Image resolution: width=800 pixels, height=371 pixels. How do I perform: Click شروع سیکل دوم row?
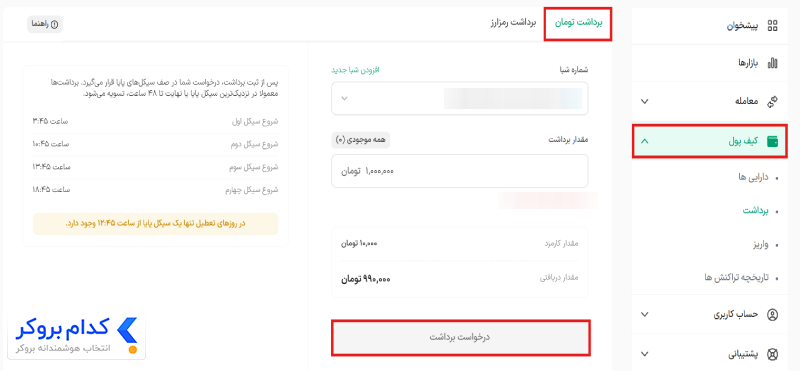pyautogui.click(x=155, y=144)
